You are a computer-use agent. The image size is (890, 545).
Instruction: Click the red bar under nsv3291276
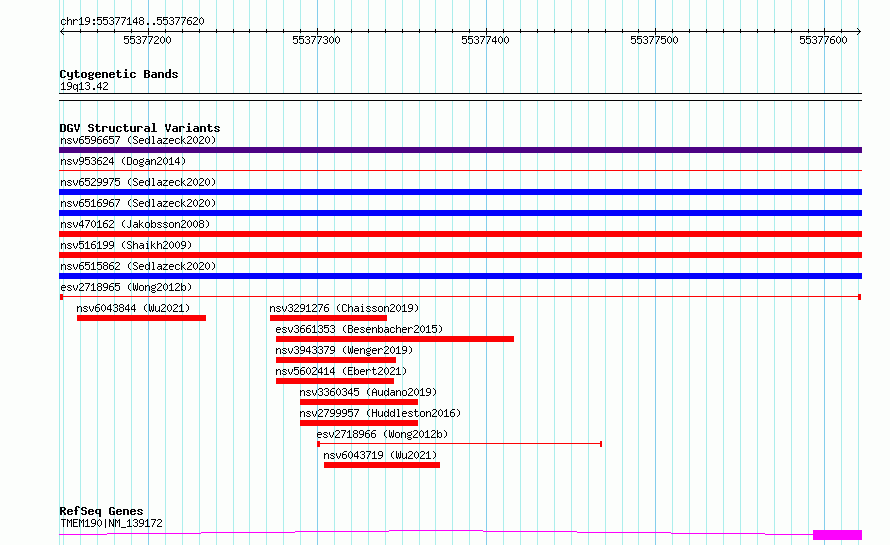coord(328,318)
